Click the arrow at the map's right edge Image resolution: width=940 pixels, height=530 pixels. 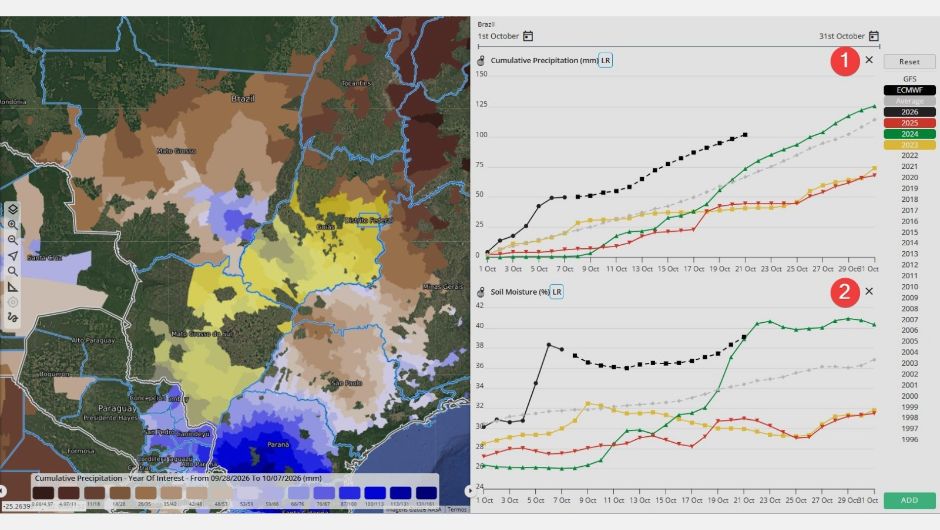click(468, 491)
